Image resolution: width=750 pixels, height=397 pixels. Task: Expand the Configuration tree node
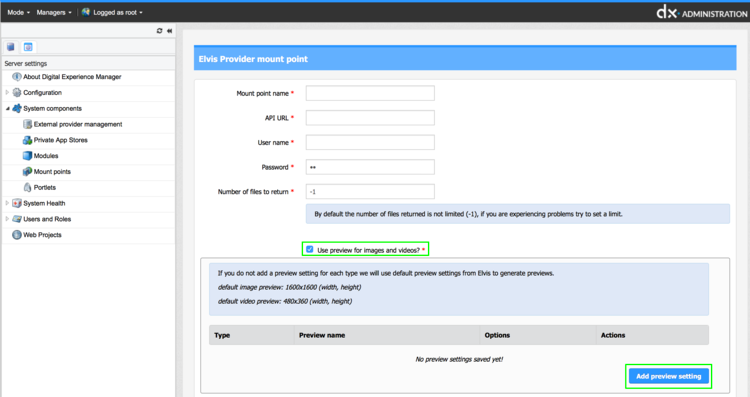pyautogui.click(x=7, y=92)
